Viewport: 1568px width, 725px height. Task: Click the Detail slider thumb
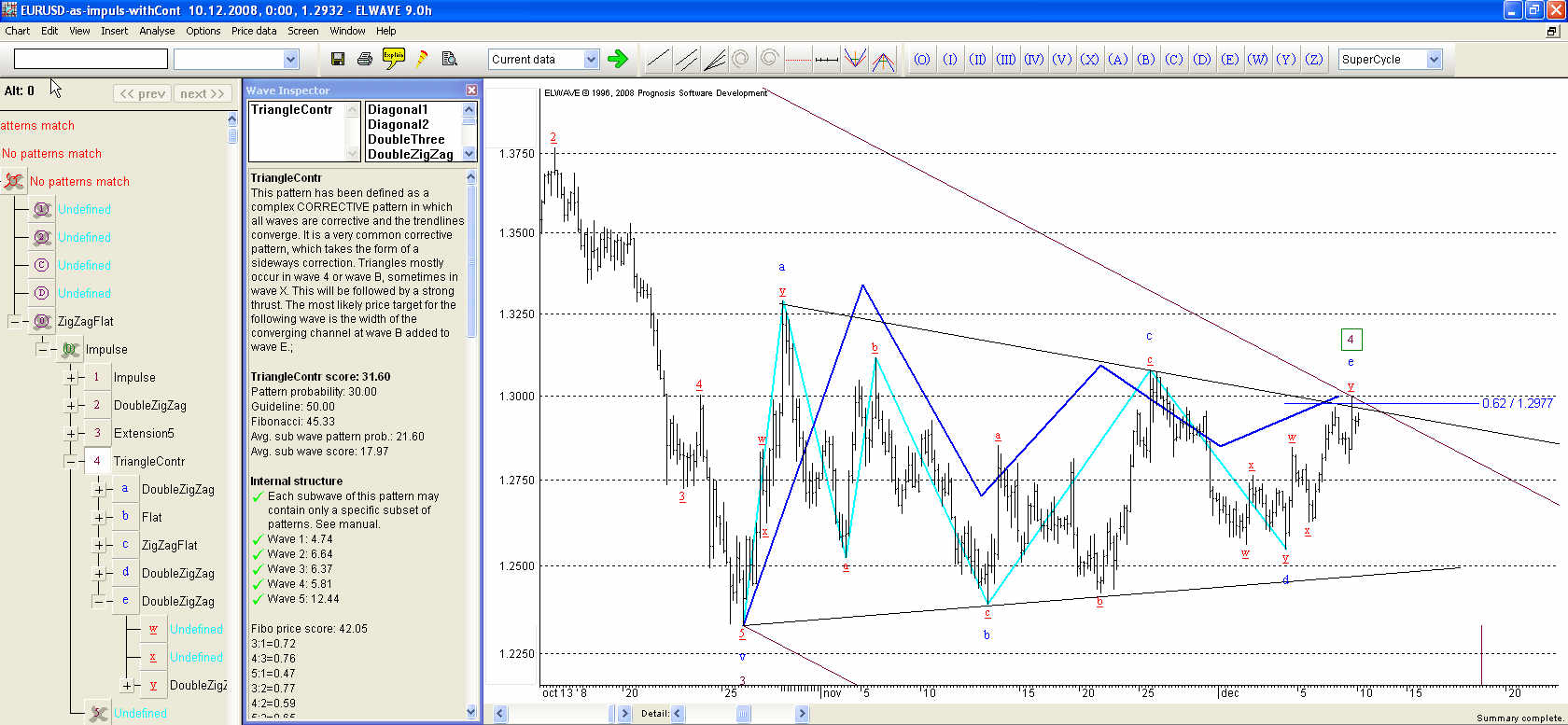[x=743, y=714]
